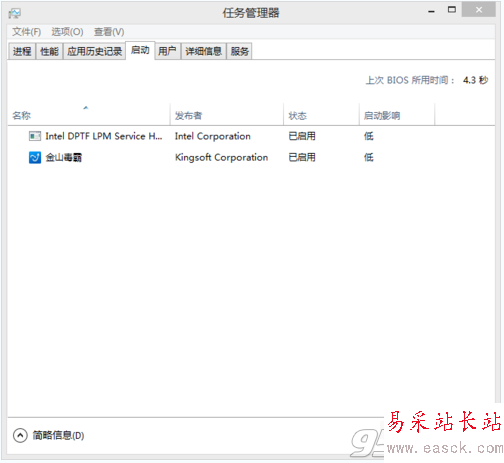Close the 任务管理器 window
This screenshot has width=504, height=463.
(x=479, y=10)
